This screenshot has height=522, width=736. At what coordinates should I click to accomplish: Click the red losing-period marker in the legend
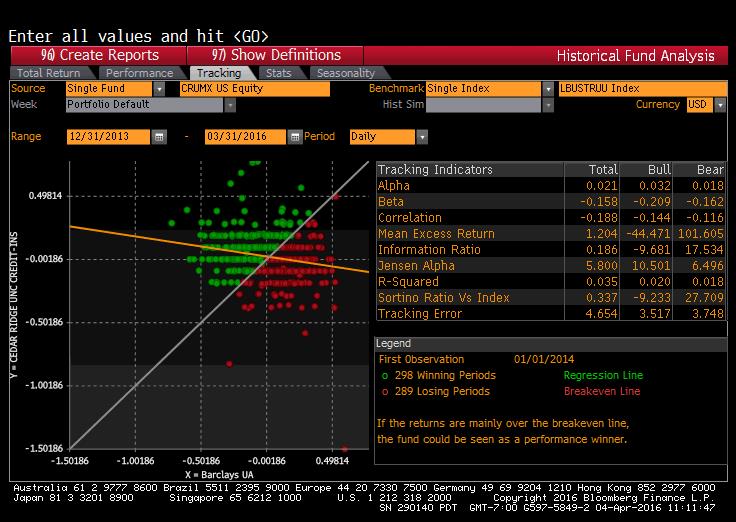(385, 392)
